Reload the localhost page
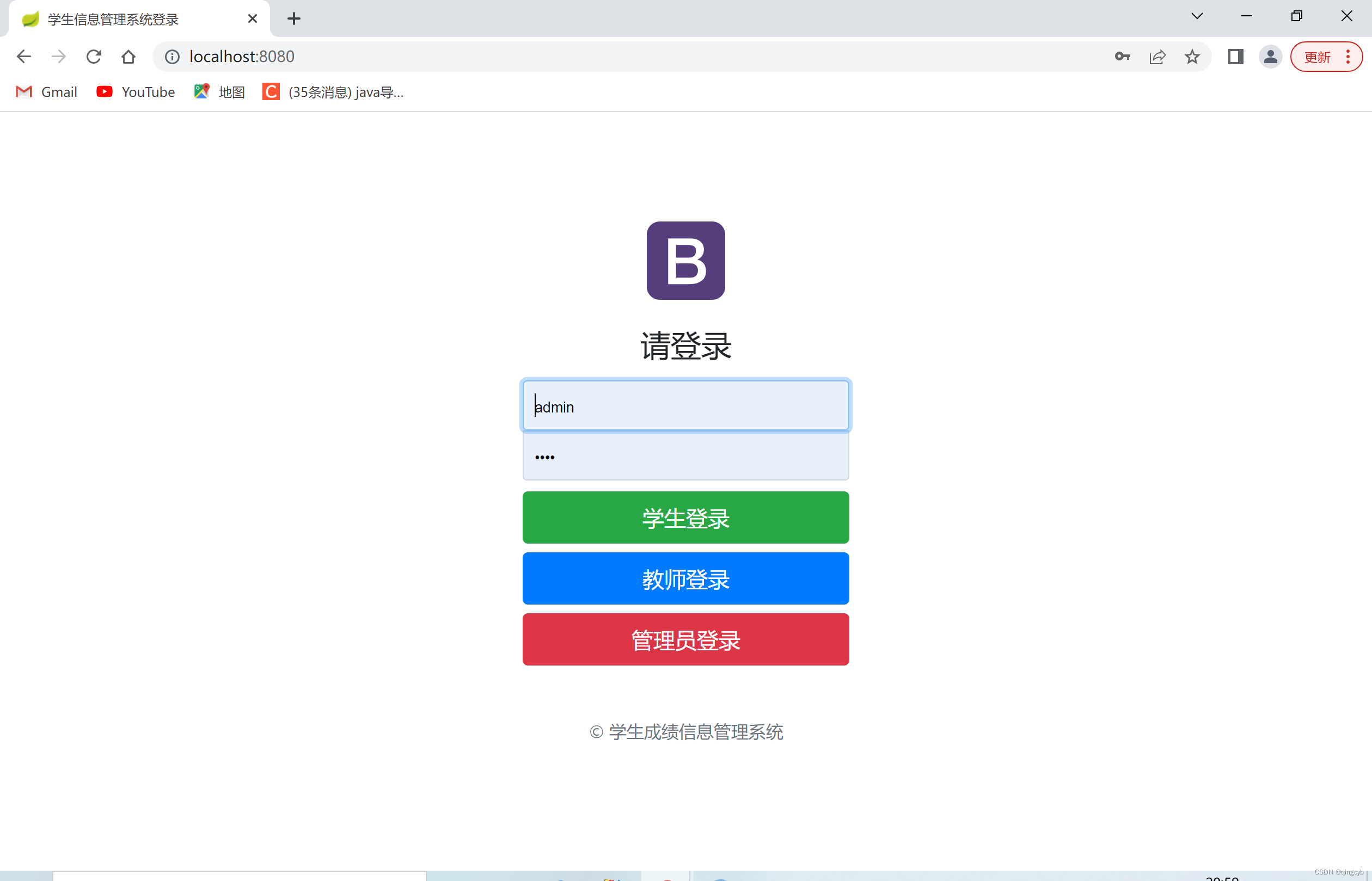Screen dimensions: 1372x881 (x=94, y=57)
